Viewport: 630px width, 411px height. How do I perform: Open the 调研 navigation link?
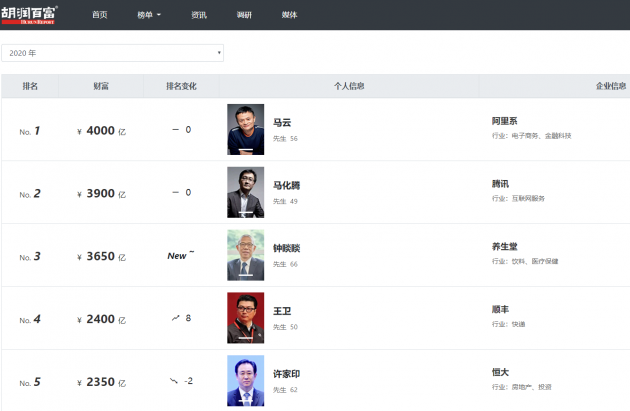pyautogui.click(x=245, y=15)
